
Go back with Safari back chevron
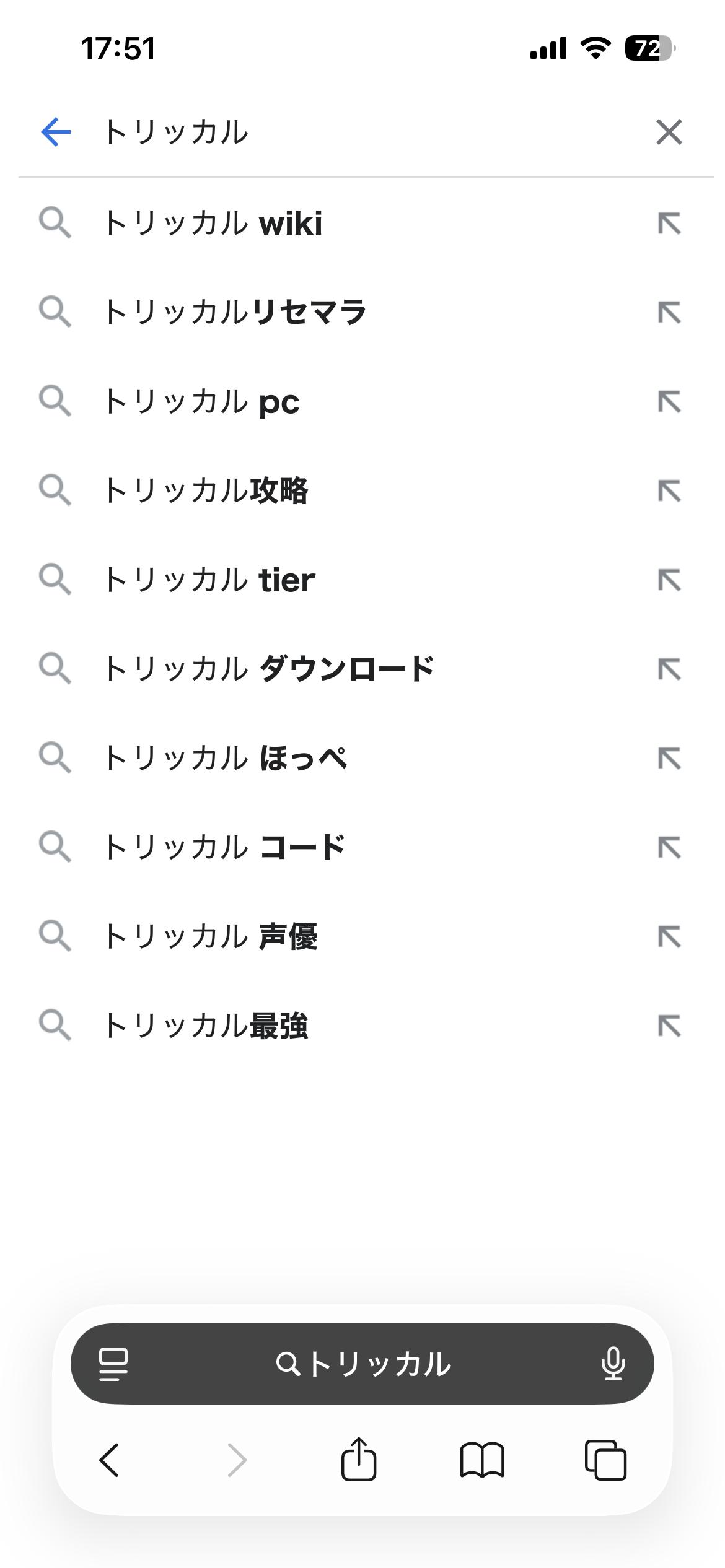click(110, 1460)
